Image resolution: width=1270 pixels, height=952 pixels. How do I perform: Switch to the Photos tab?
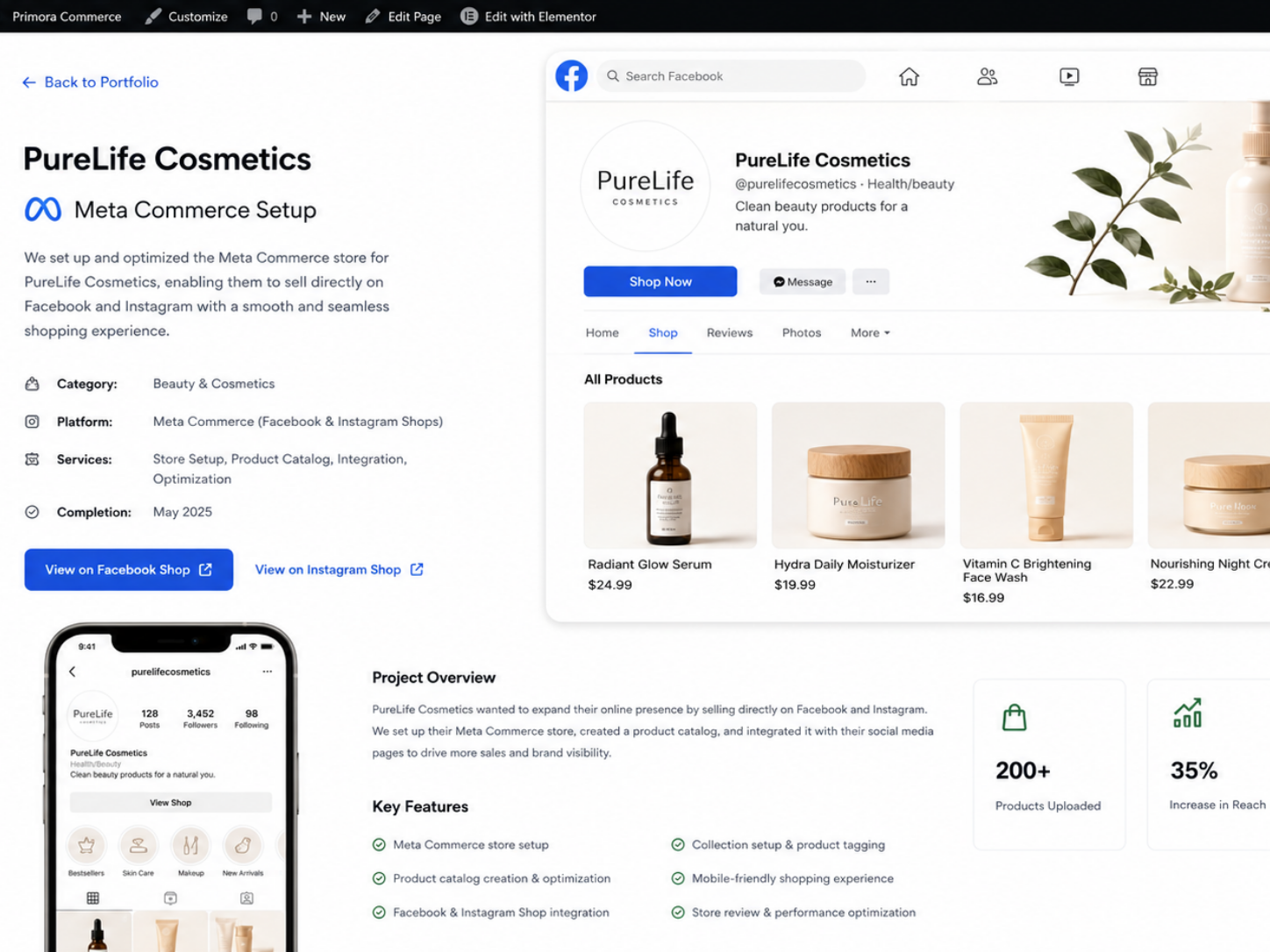tap(802, 333)
